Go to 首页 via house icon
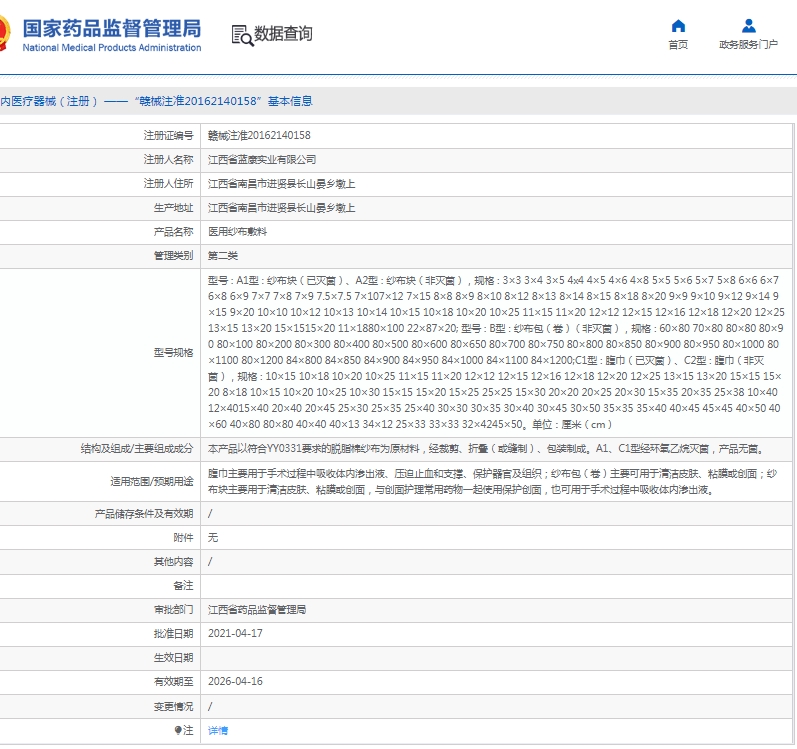This screenshot has height=749, width=797. coord(678,26)
